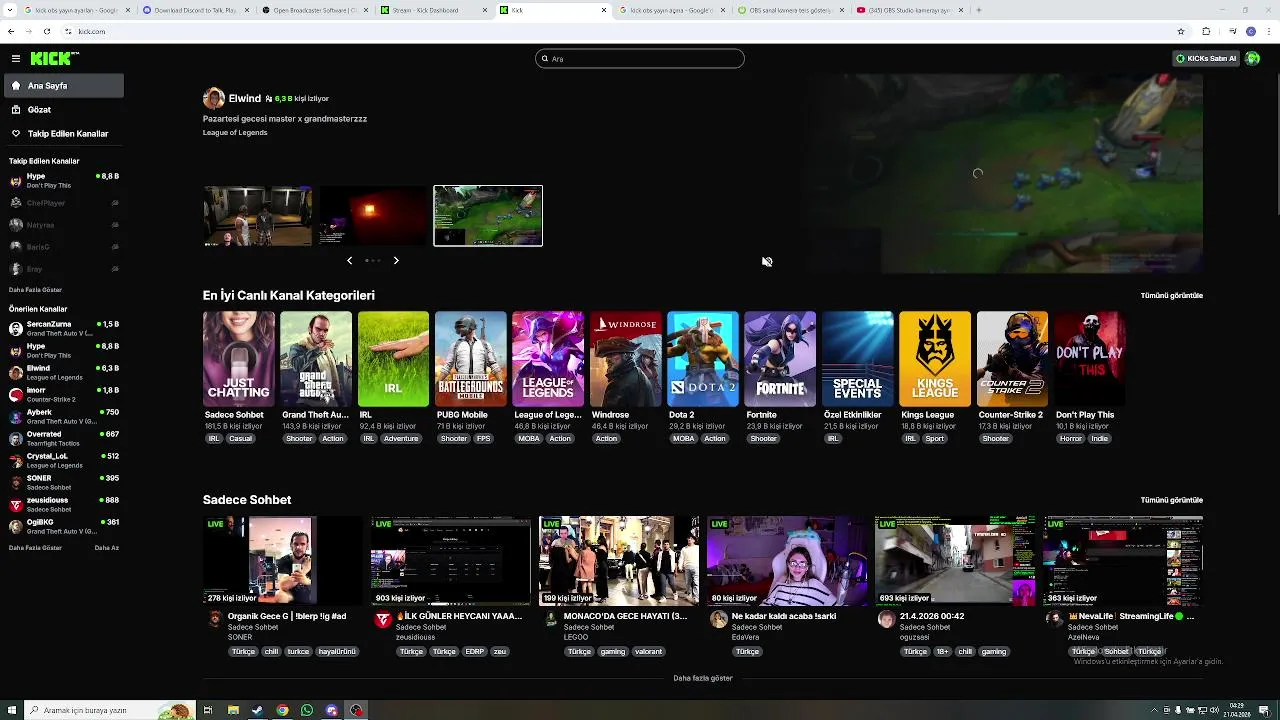Open Chrome extensions puzzle icon
This screenshot has width=1280, height=720.
(x=1206, y=31)
